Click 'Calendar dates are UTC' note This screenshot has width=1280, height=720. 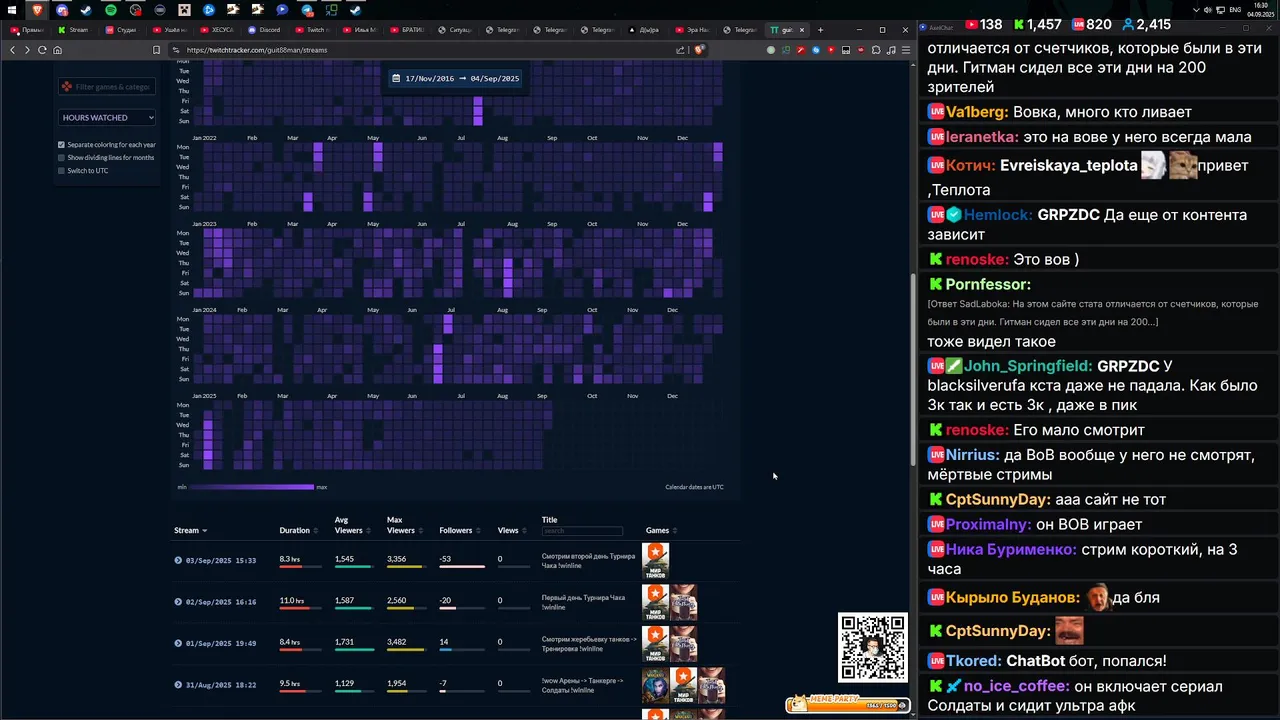click(694, 487)
